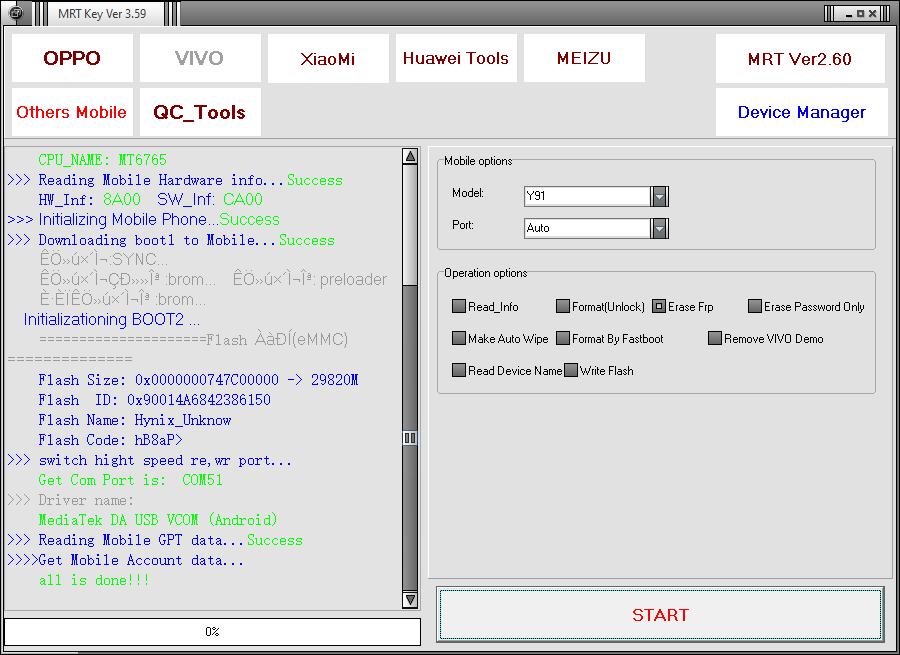Click the 'MRT Key Ver 3.59' window title
This screenshot has width=900, height=655.
[x=102, y=14]
